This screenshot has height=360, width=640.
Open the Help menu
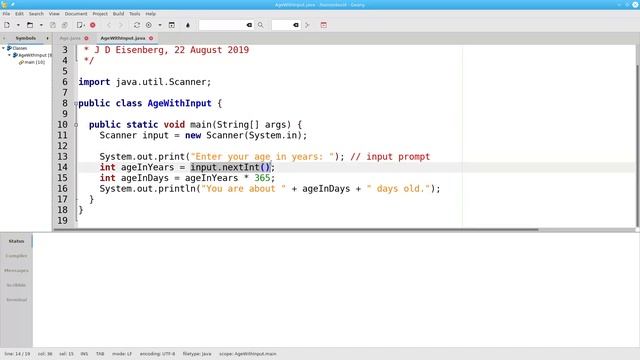click(151, 13)
